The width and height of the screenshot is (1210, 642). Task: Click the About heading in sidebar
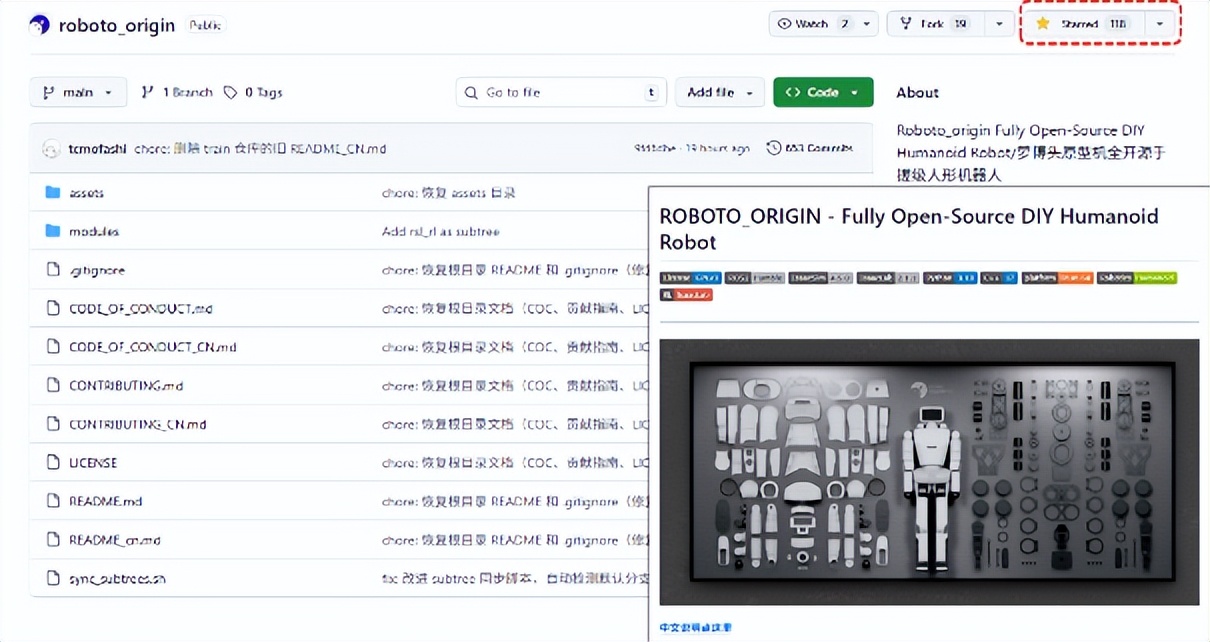[x=917, y=92]
